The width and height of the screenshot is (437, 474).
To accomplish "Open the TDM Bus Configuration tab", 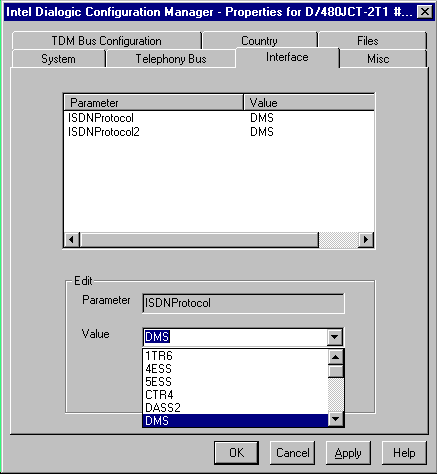I will tap(106, 41).
